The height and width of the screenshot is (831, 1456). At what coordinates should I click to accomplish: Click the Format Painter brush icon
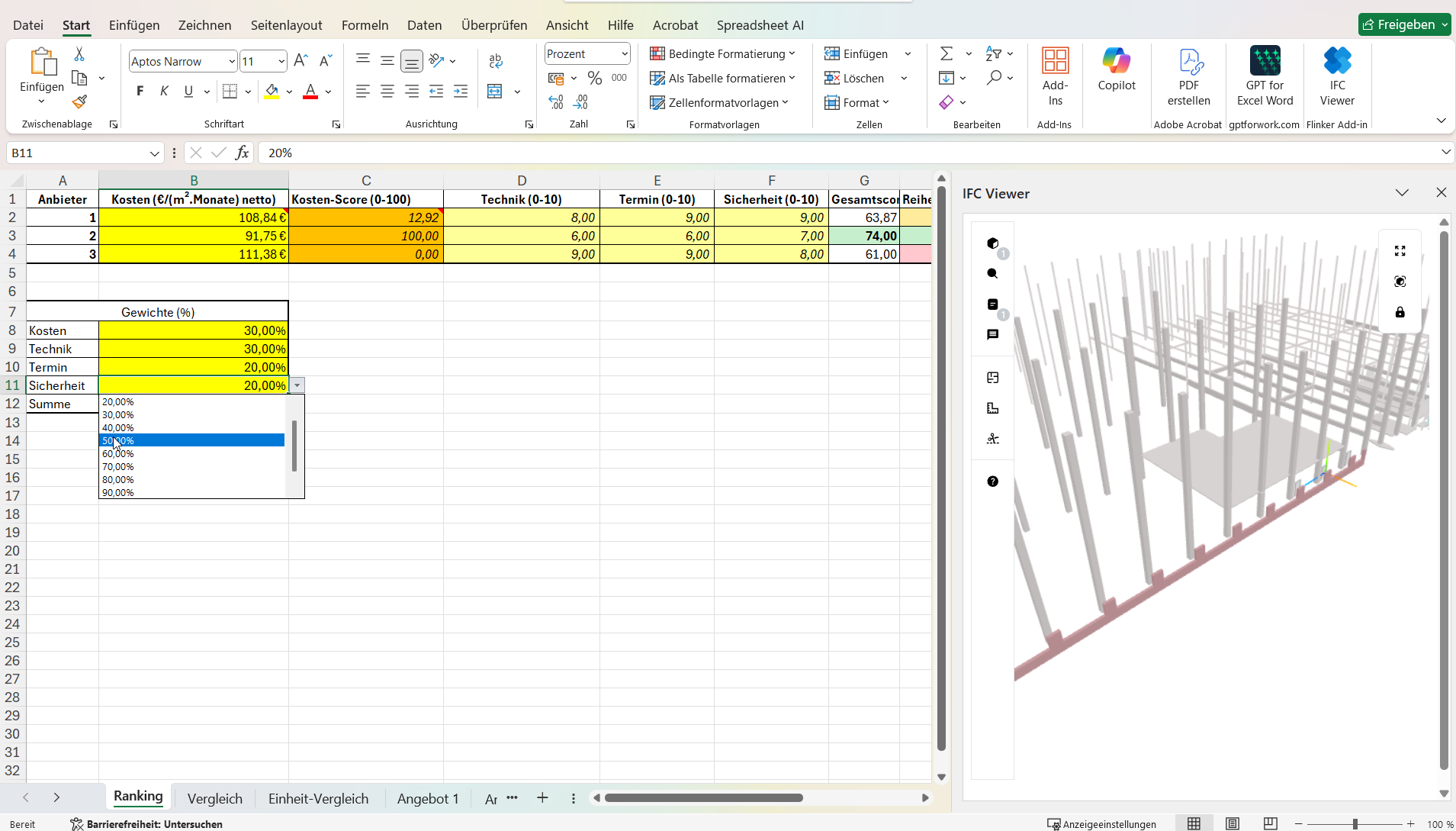(x=79, y=101)
